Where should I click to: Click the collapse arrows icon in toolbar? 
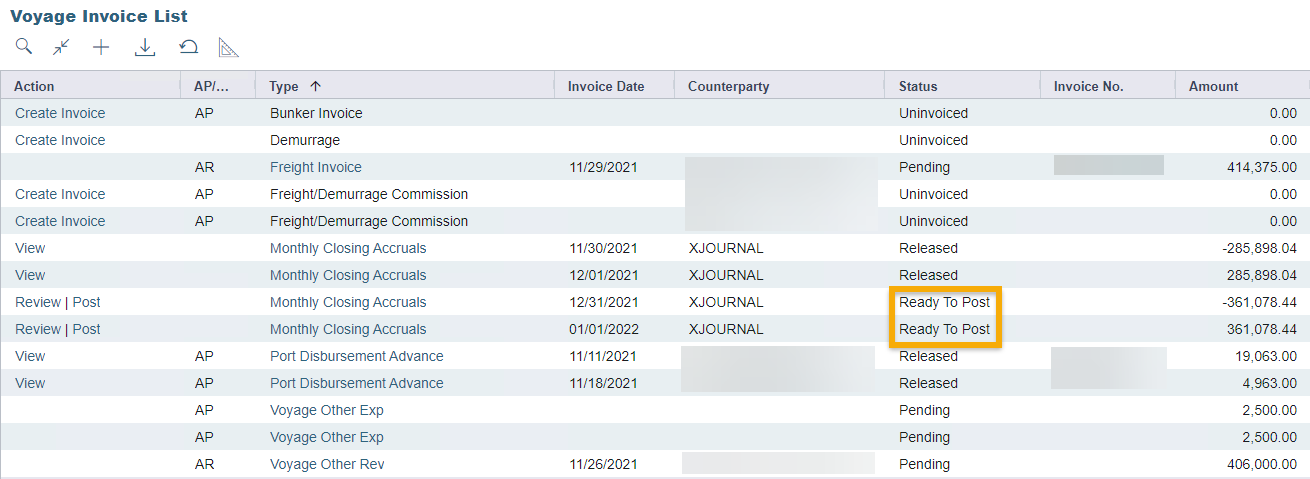click(x=62, y=46)
